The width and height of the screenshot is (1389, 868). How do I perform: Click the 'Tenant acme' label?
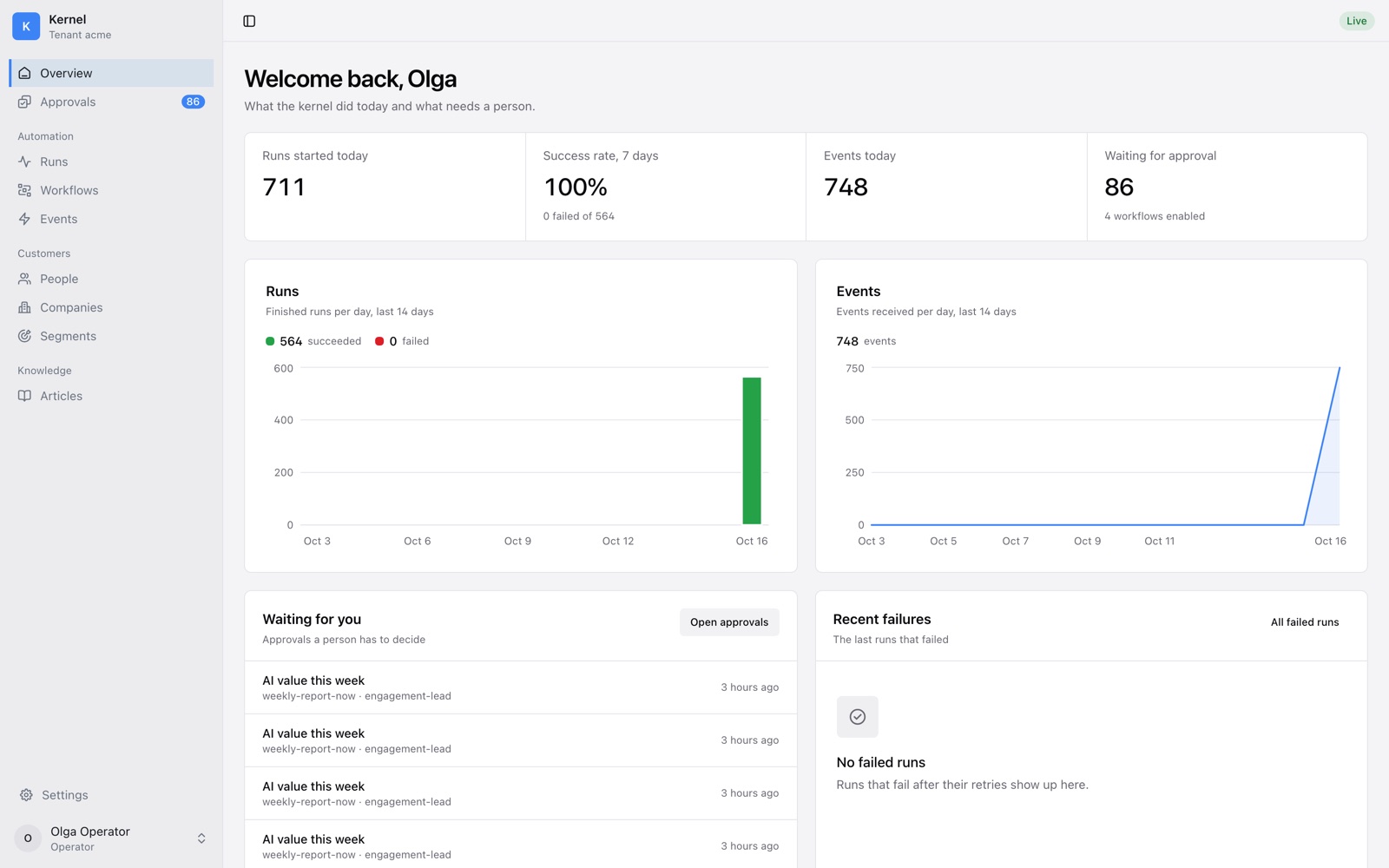[x=80, y=36]
